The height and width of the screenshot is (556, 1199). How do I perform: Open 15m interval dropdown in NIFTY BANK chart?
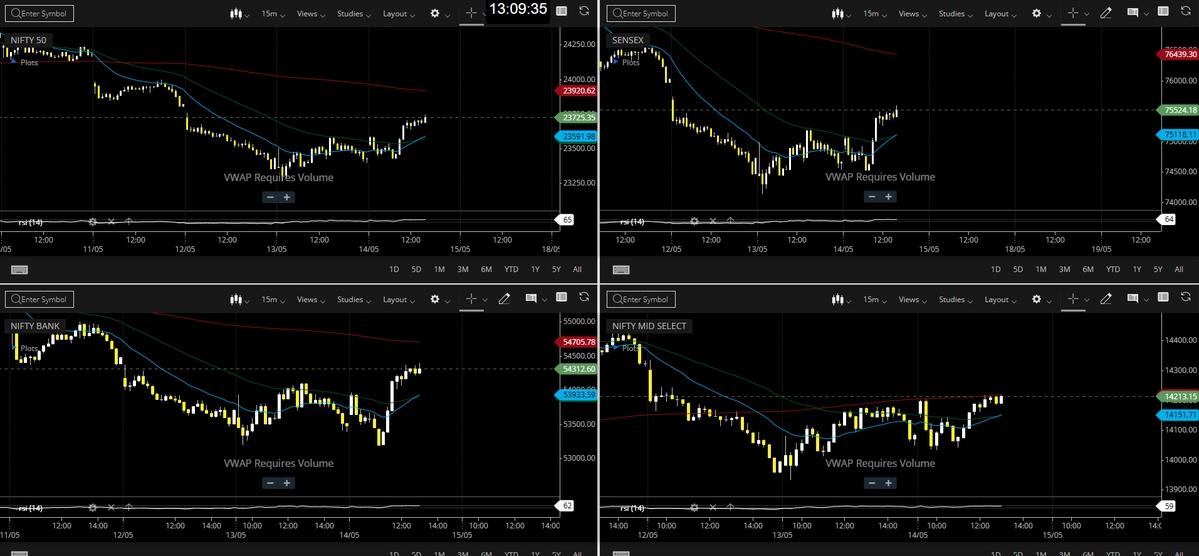[x=271, y=300]
